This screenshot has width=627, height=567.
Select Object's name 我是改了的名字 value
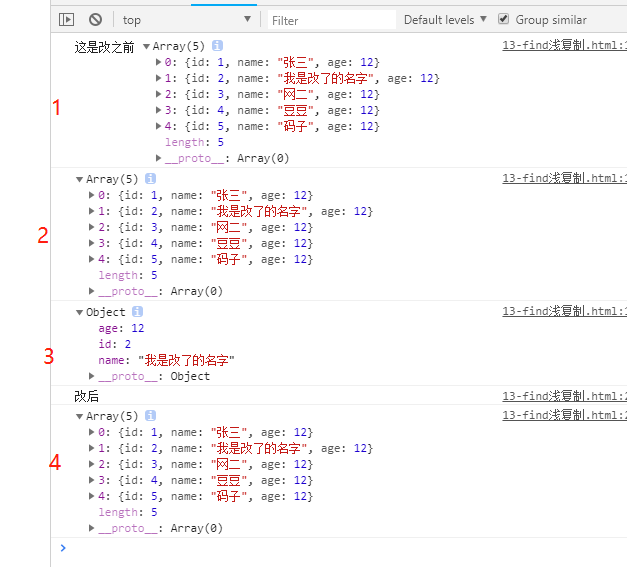click(x=186, y=360)
